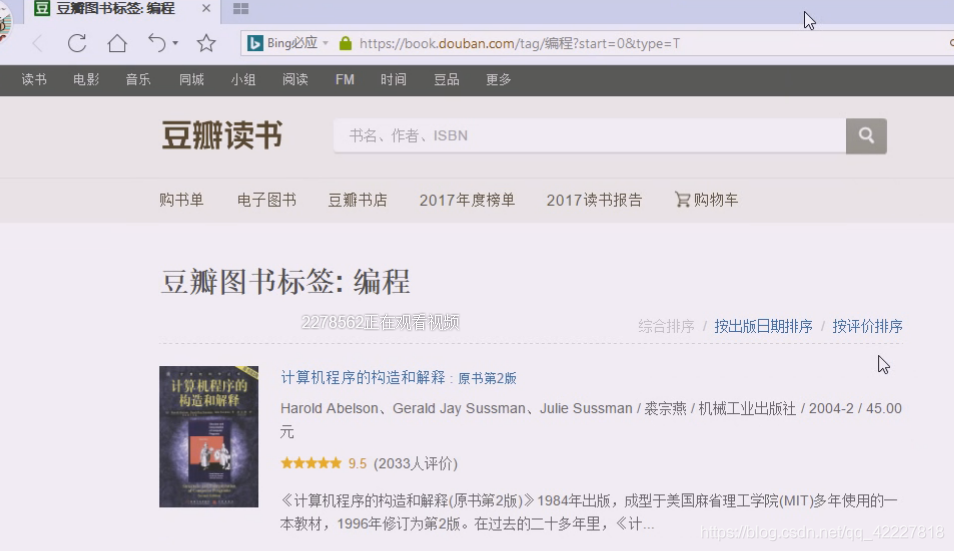Click the page heading 豆瓣图书标签: 编程
This screenshot has height=551, width=954.
pyautogui.click(x=285, y=282)
